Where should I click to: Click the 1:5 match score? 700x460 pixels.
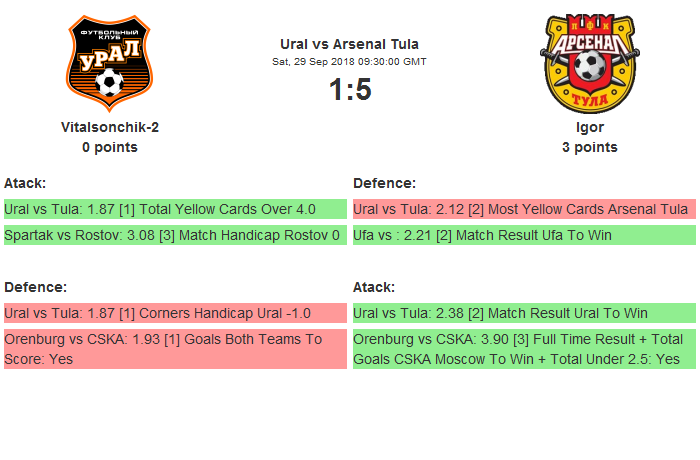pos(349,90)
